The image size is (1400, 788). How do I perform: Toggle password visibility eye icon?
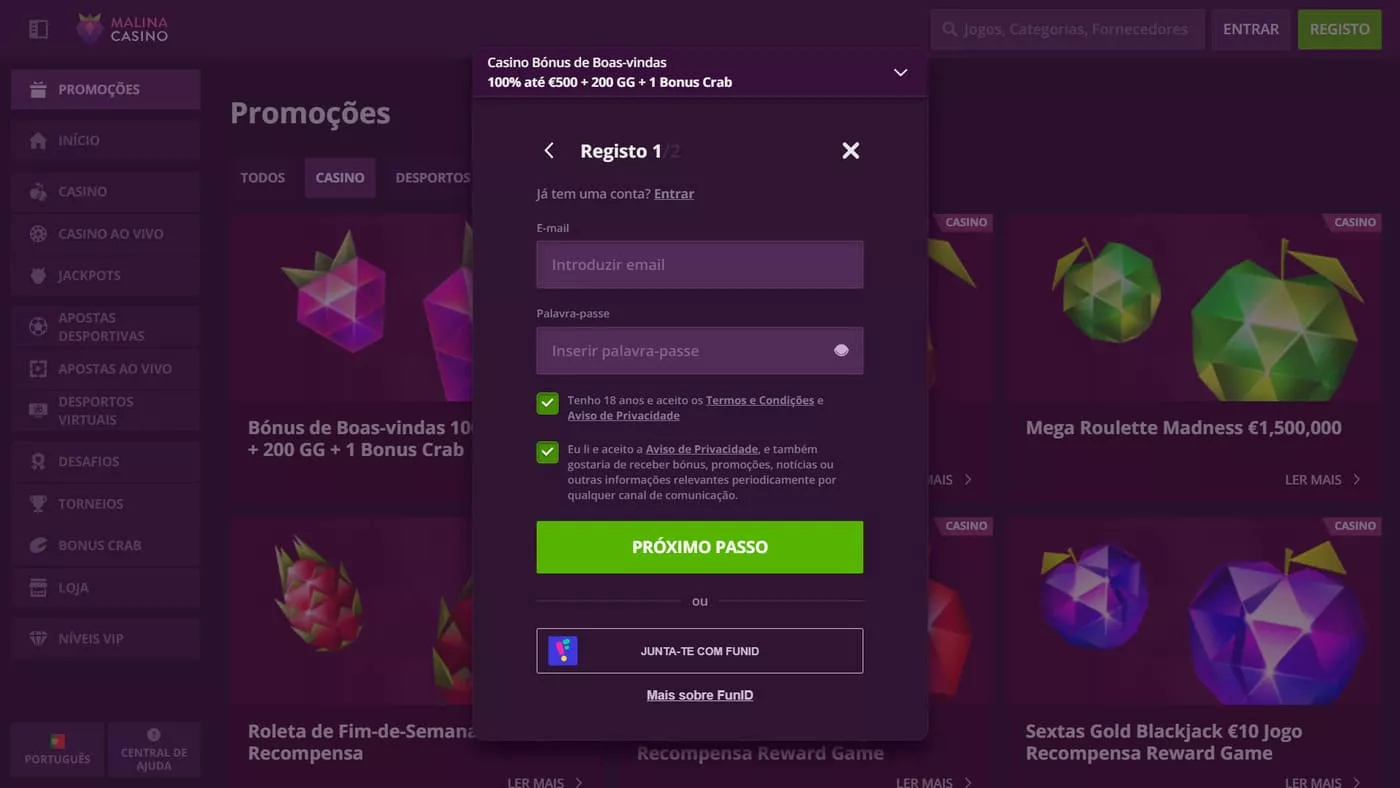[841, 351]
